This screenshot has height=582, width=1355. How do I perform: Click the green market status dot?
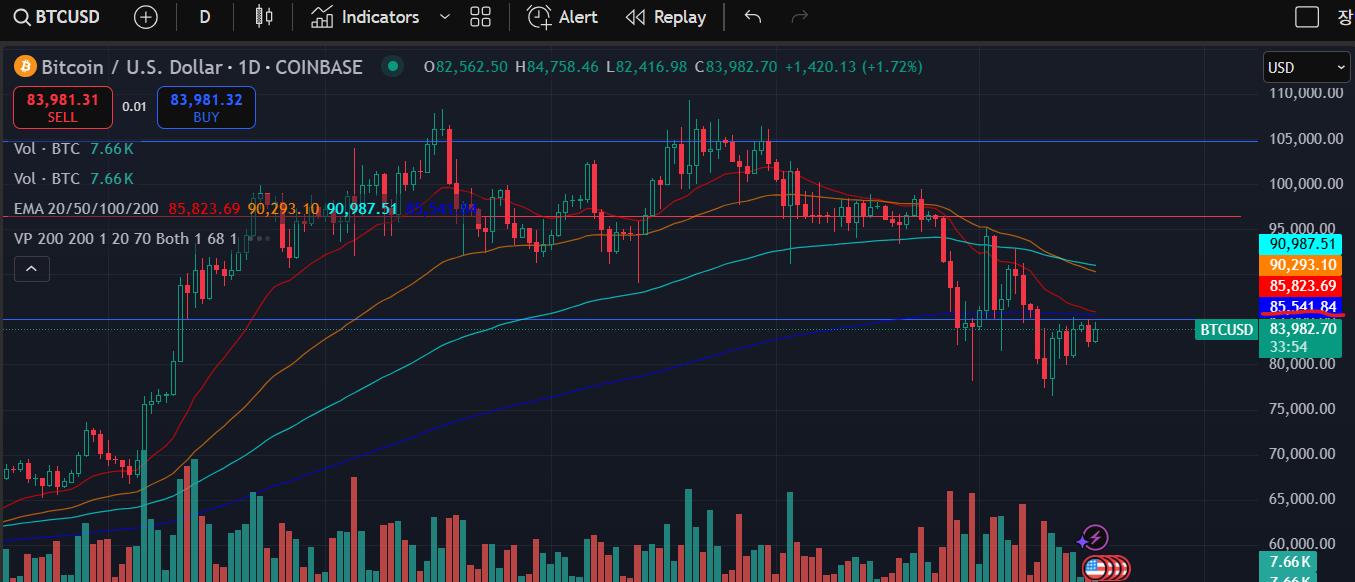[393, 67]
